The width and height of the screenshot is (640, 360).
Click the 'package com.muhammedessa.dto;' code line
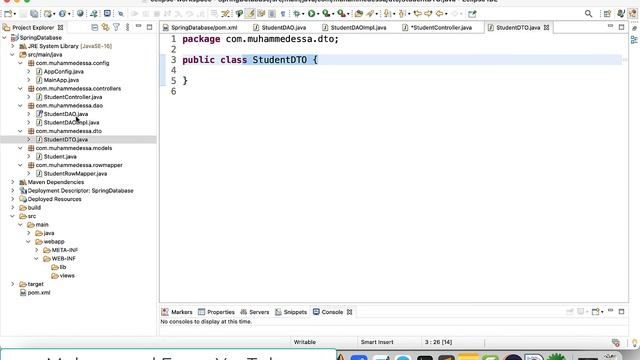tap(260, 39)
